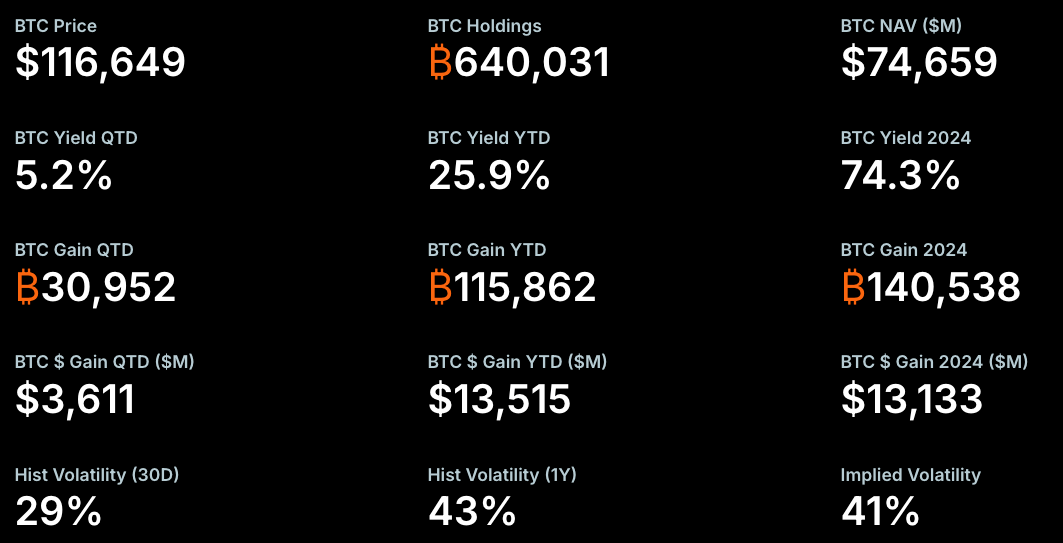
Task: Select the 43% one-year volatility value
Action: point(472,513)
